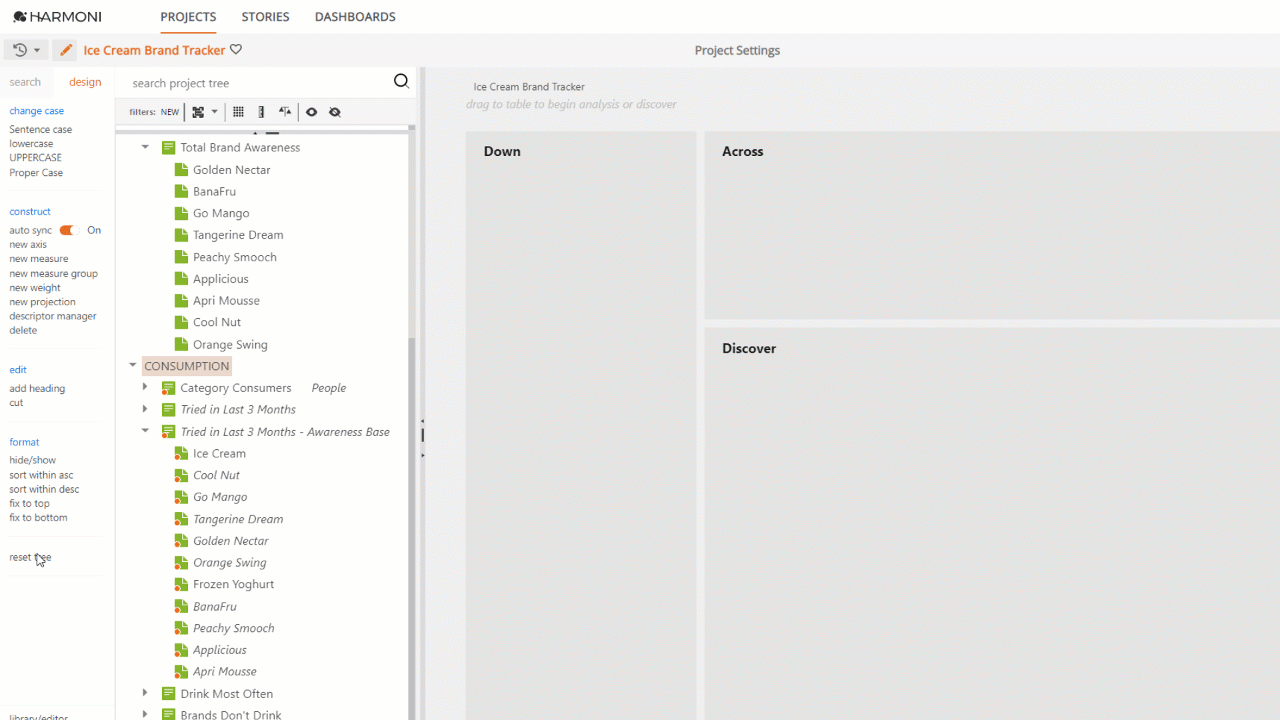Open the PROJECTS tab
Screen dimensions: 1280x720
188,17
